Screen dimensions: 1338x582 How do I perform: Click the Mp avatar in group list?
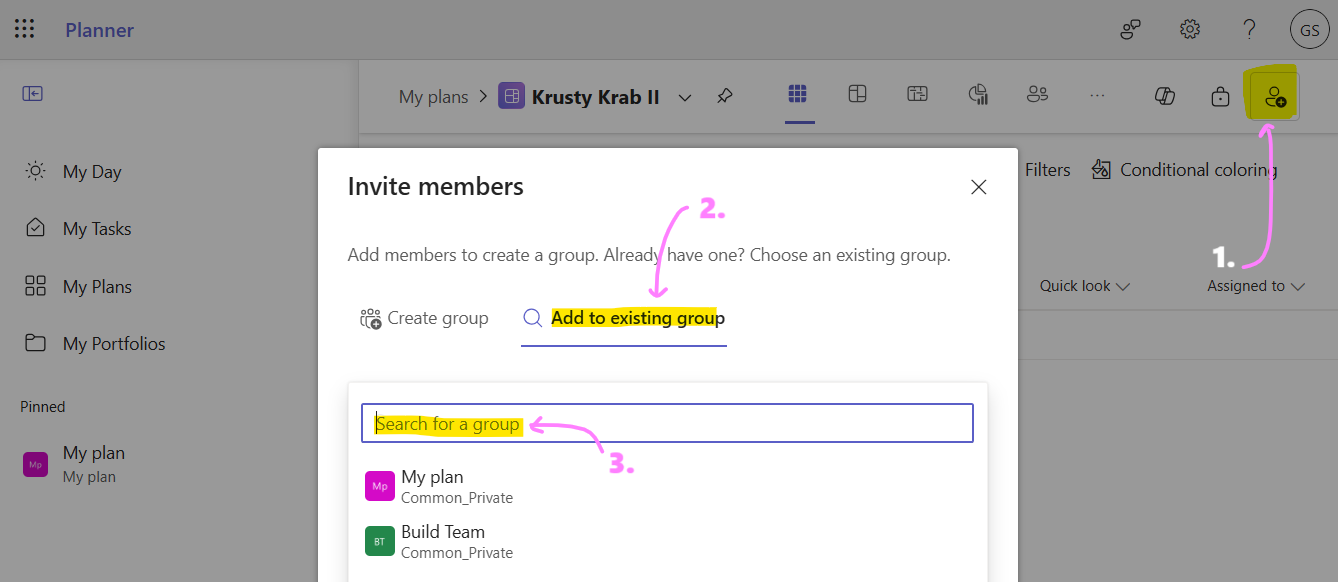pyautogui.click(x=380, y=486)
